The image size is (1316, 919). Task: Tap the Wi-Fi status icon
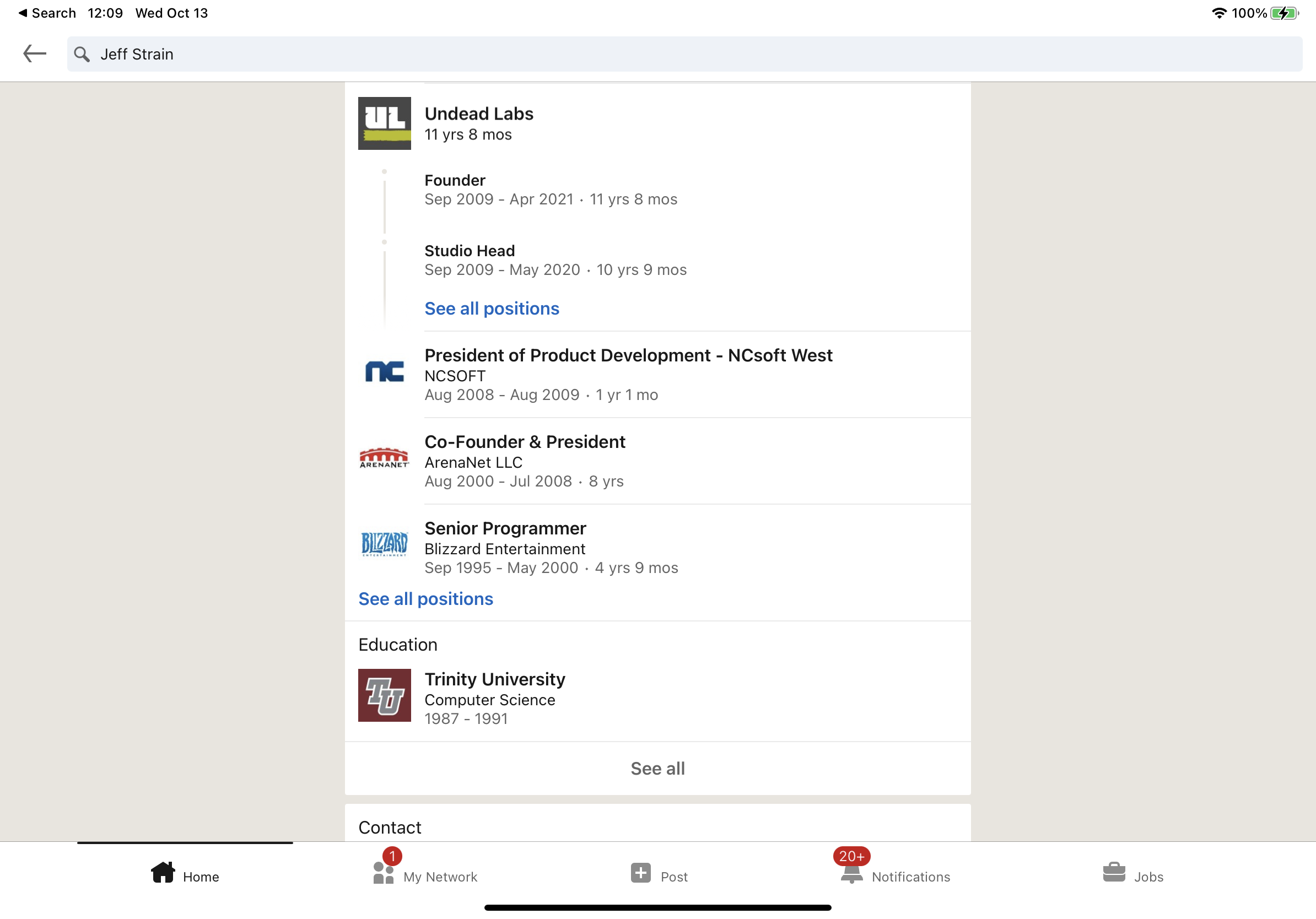(x=1219, y=13)
